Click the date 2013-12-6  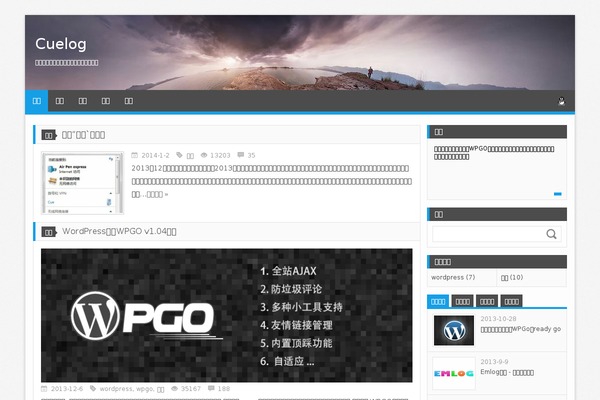67,389
